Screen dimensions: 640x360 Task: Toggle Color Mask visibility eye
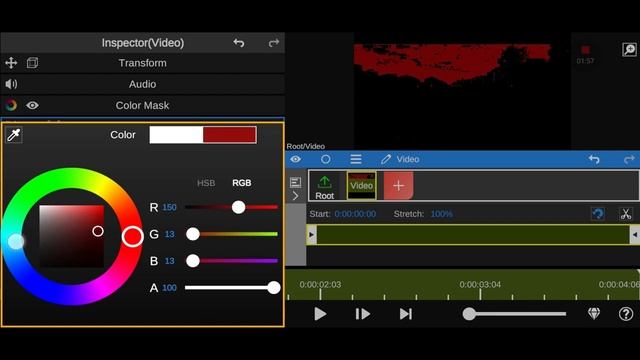tap(32, 105)
